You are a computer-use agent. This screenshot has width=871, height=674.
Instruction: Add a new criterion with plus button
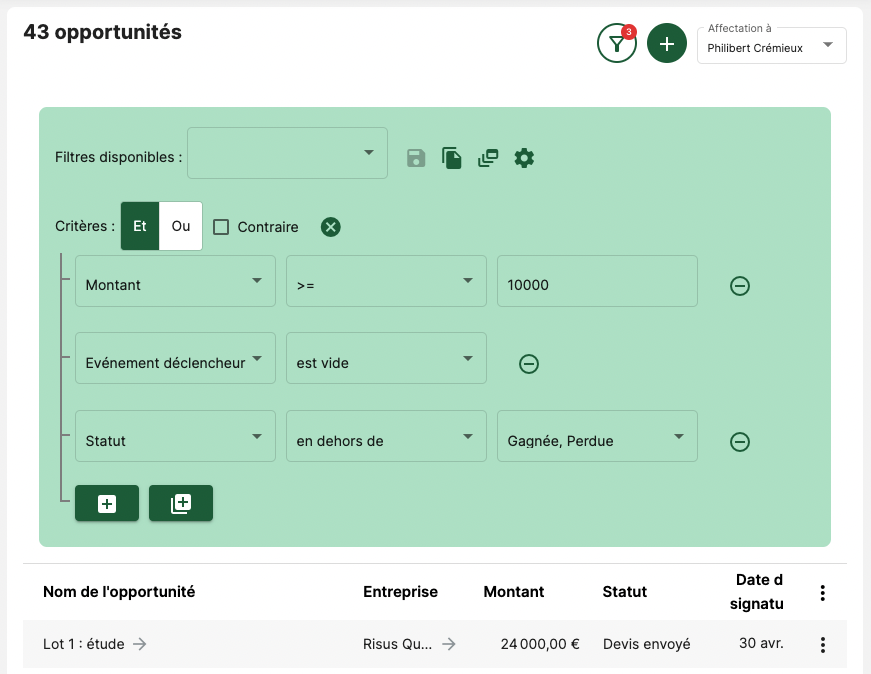107,503
